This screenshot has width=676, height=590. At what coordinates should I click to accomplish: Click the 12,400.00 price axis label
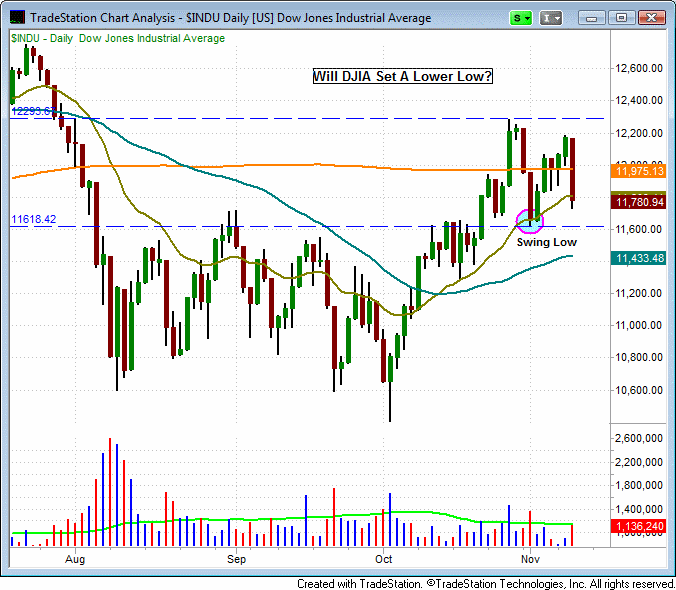point(639,100)
